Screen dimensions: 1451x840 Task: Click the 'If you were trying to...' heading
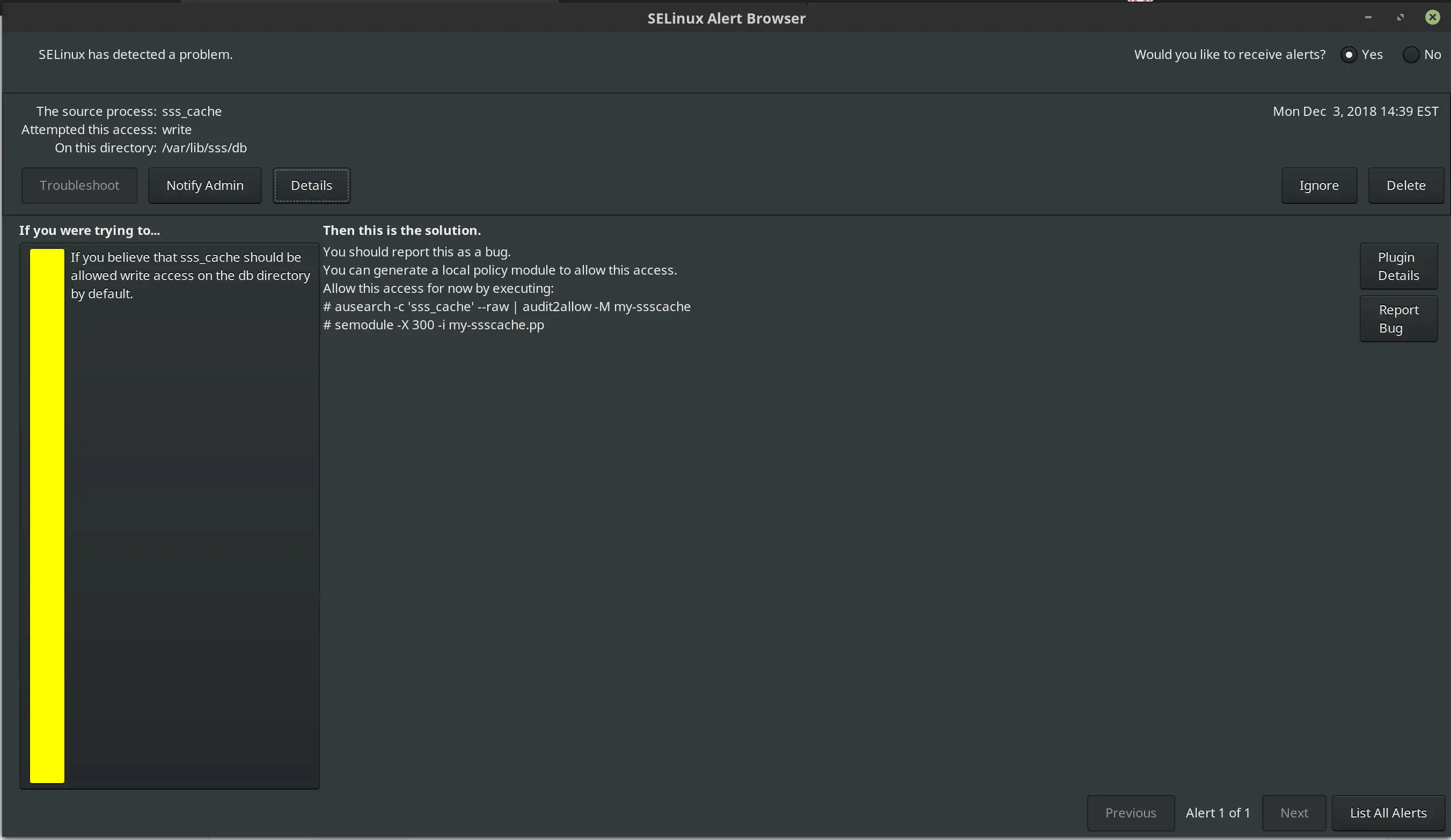[90, 230]
